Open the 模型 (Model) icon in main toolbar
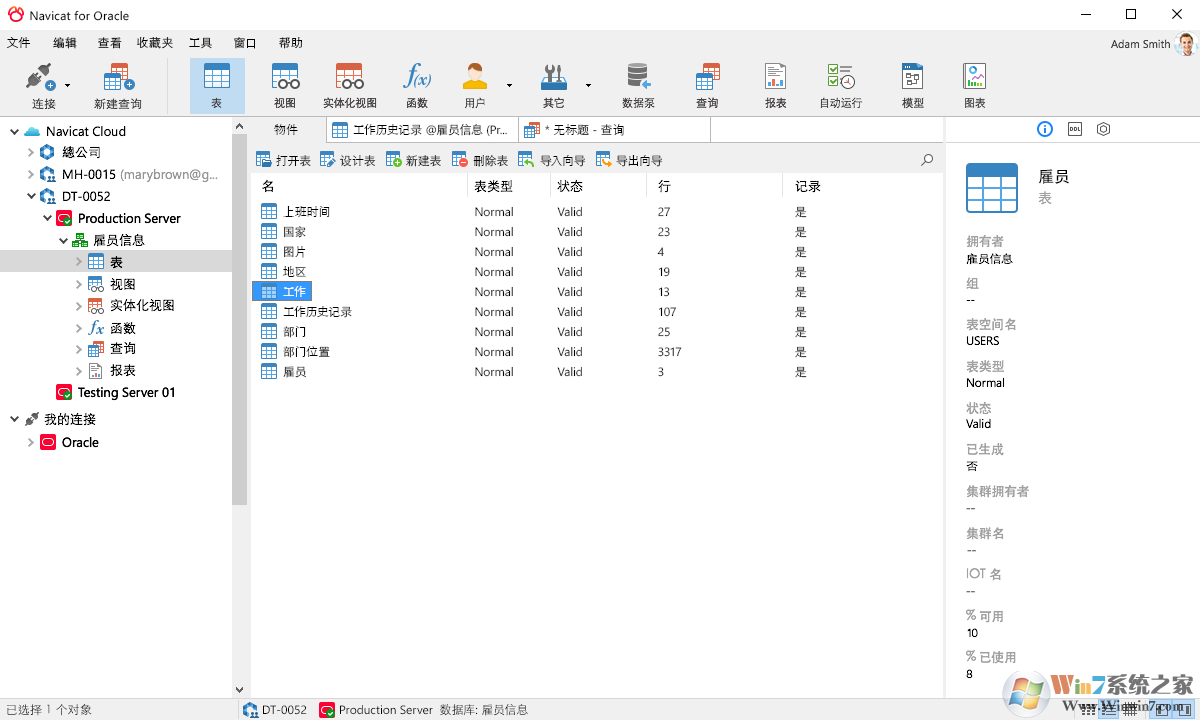 point(911,80)
